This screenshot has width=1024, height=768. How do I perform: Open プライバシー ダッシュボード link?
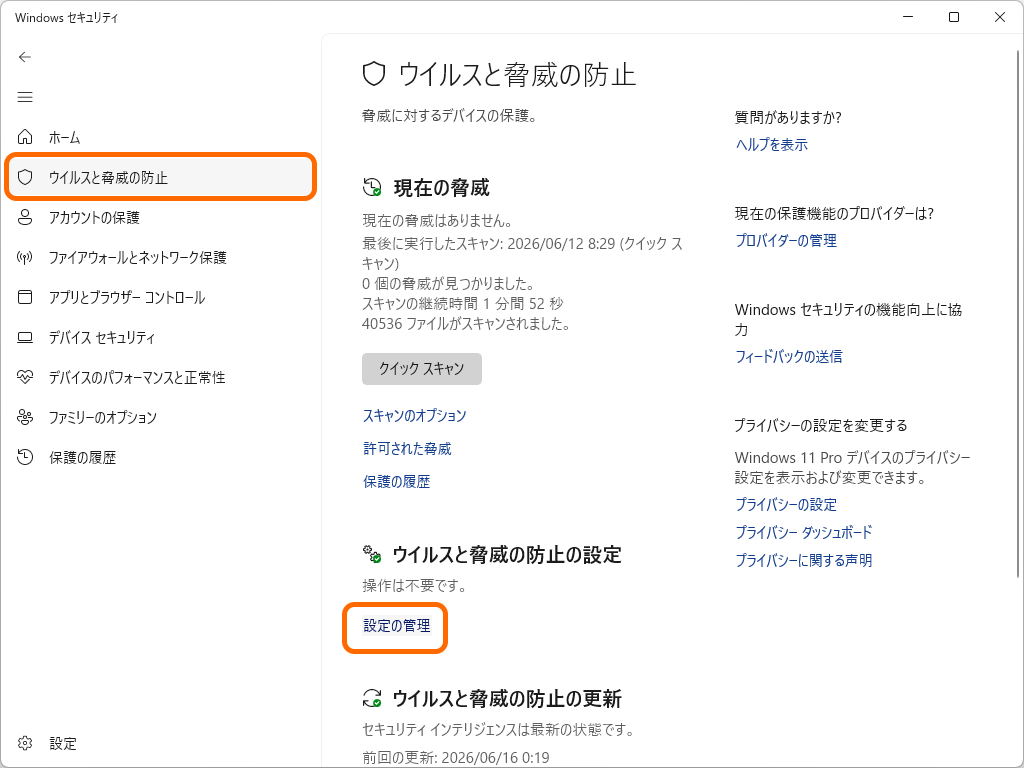coord(803,532)
